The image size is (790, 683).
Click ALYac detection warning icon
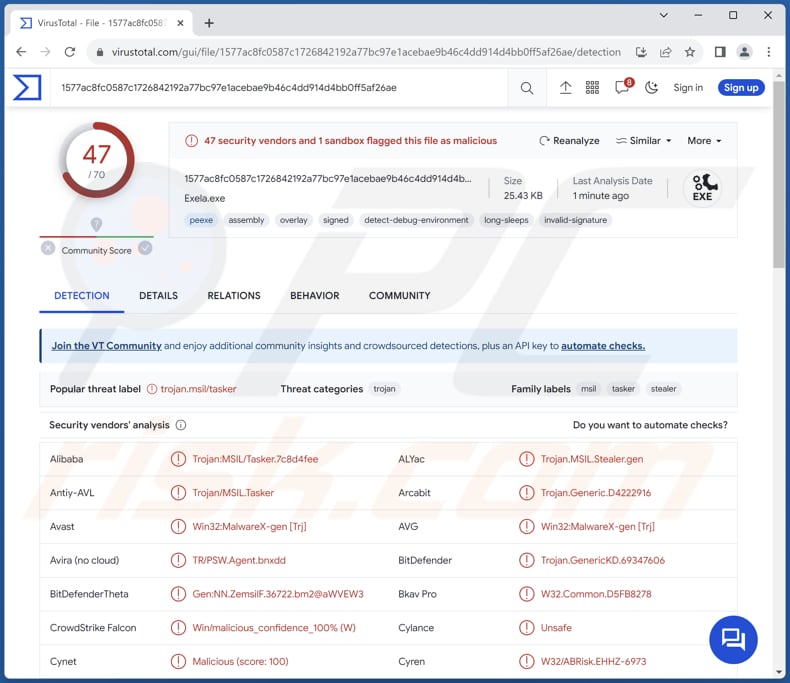526,459
